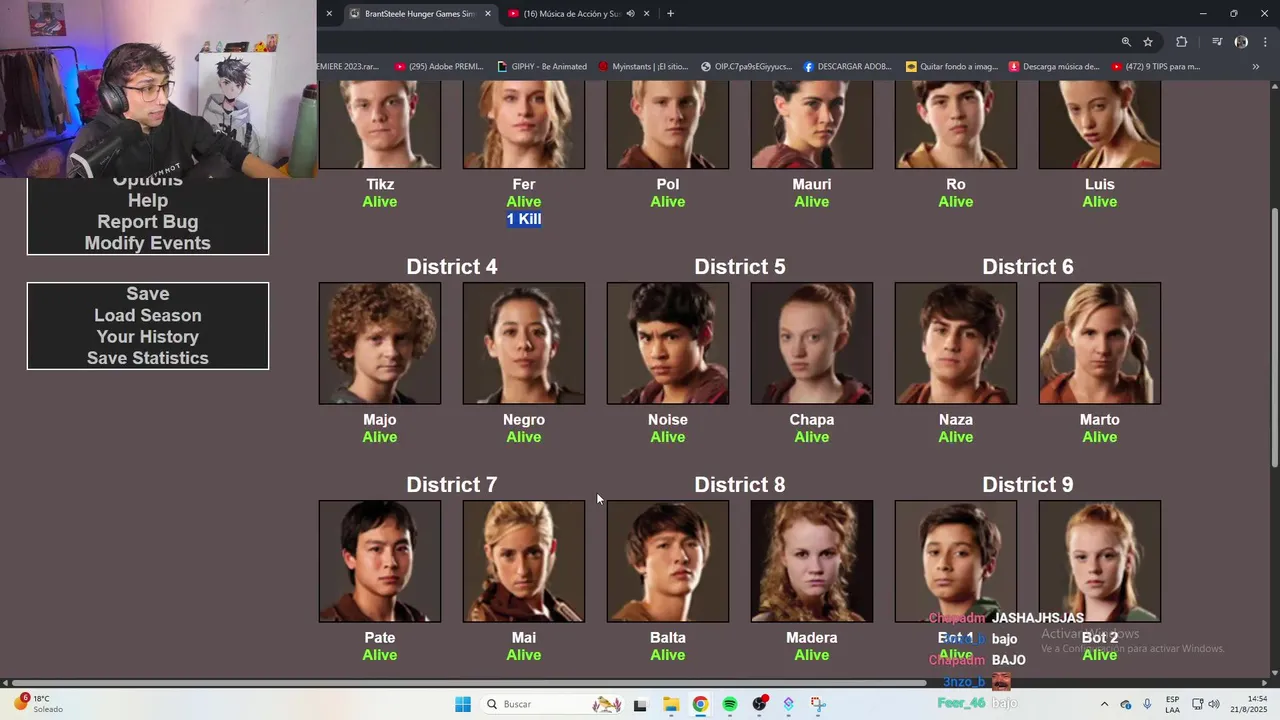
Task: Open a new browser tab
Action: (670, 14)
